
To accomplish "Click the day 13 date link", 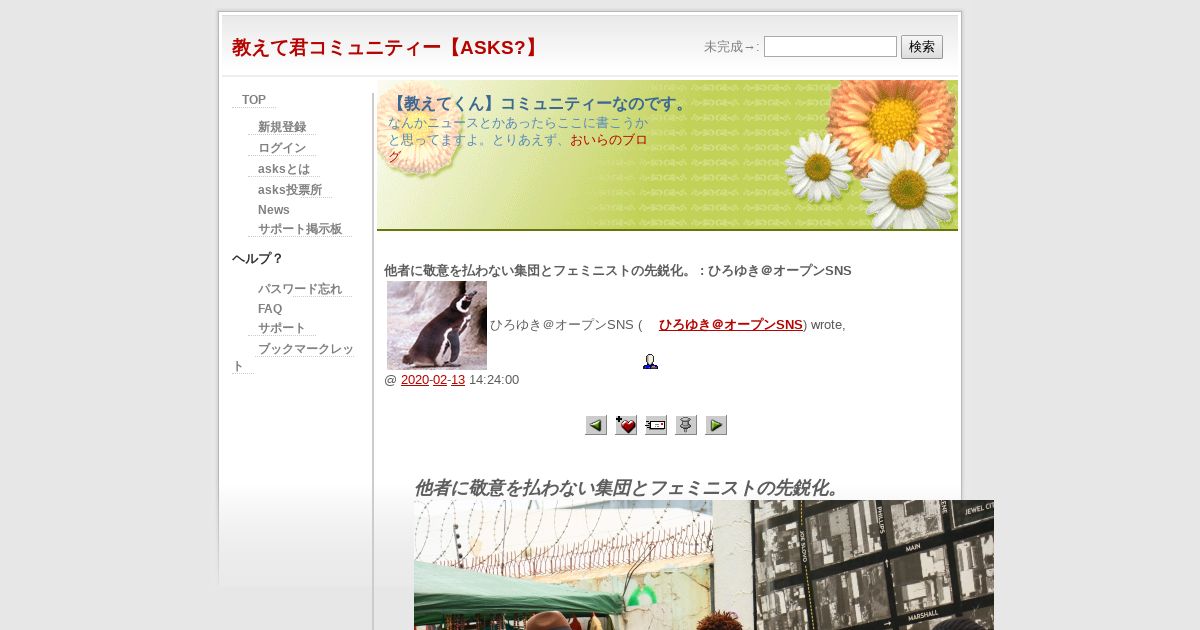I will click(x=458, y=380).
